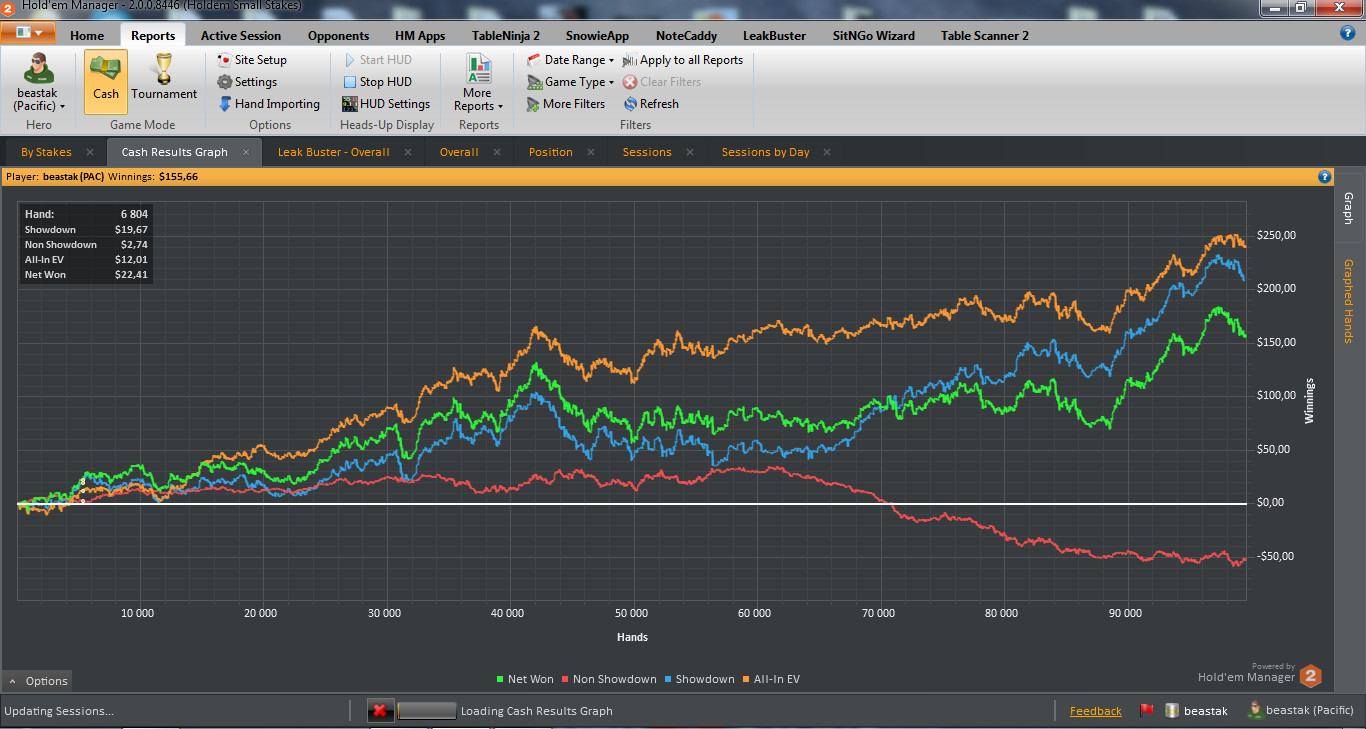Open More Filters
Screen dimensions: 1366x729
pyautogui.click(x=565, y=104)
